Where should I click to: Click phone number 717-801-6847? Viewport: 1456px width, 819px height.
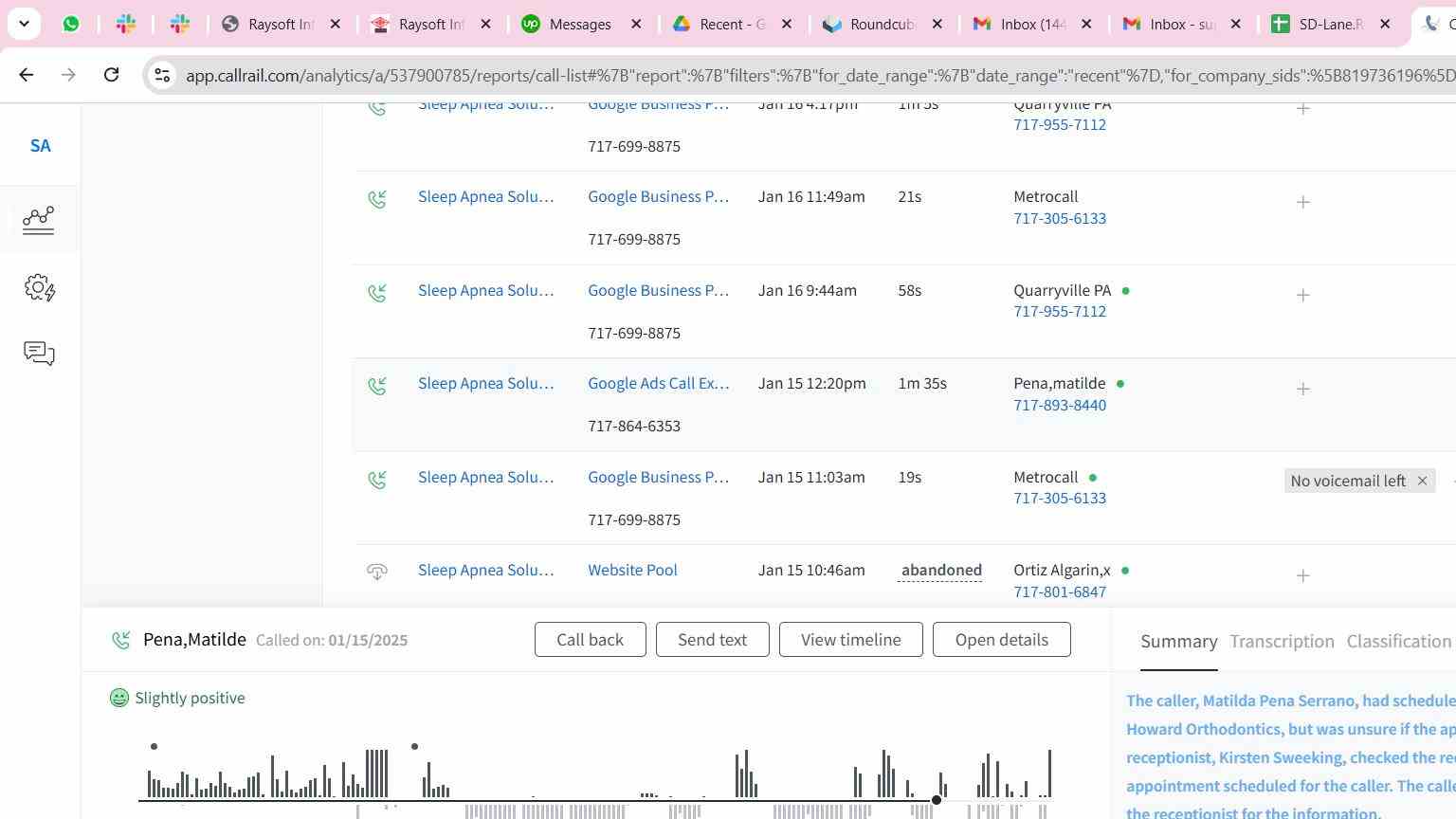point(1060,592)
